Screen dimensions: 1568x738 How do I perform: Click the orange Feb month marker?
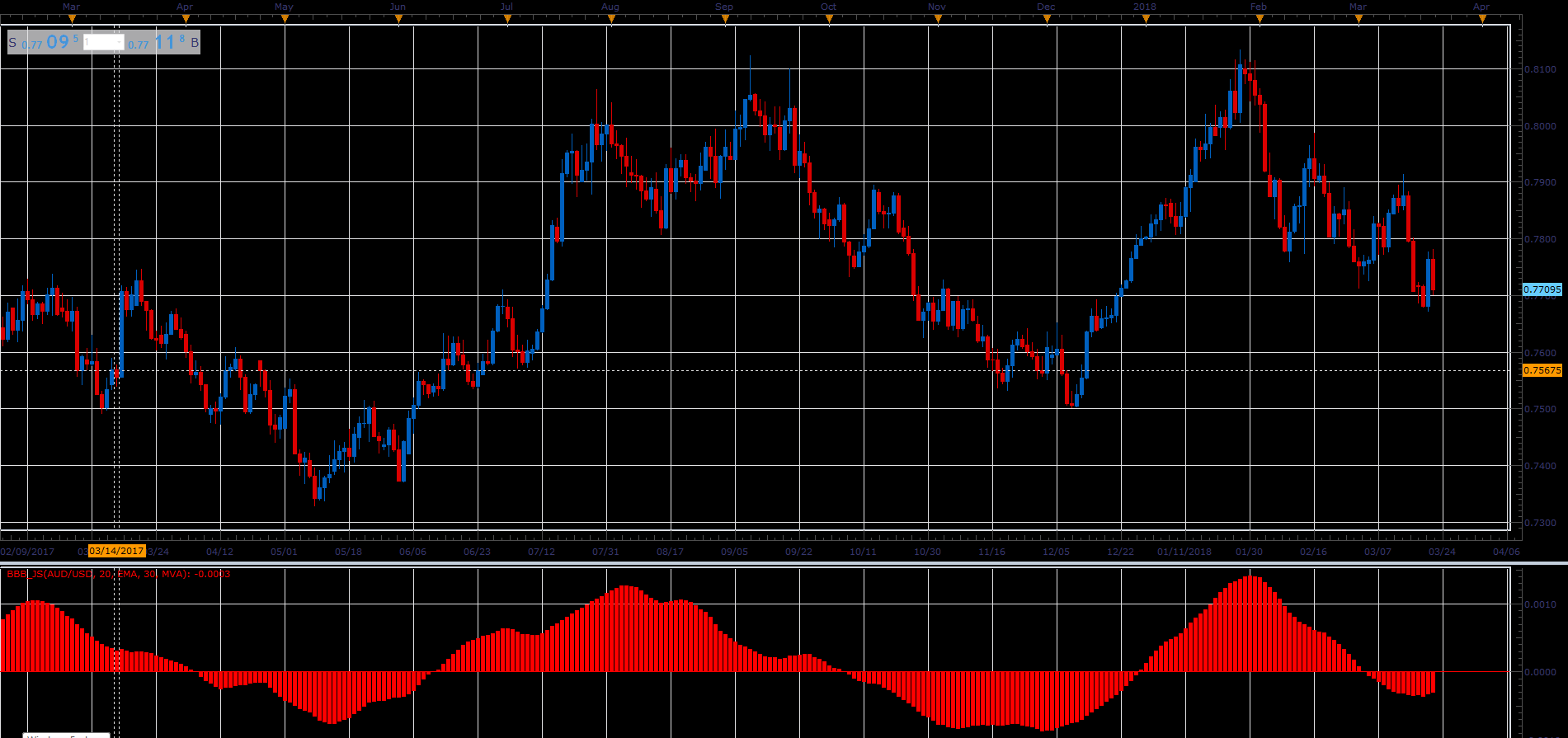(1259, 18)
